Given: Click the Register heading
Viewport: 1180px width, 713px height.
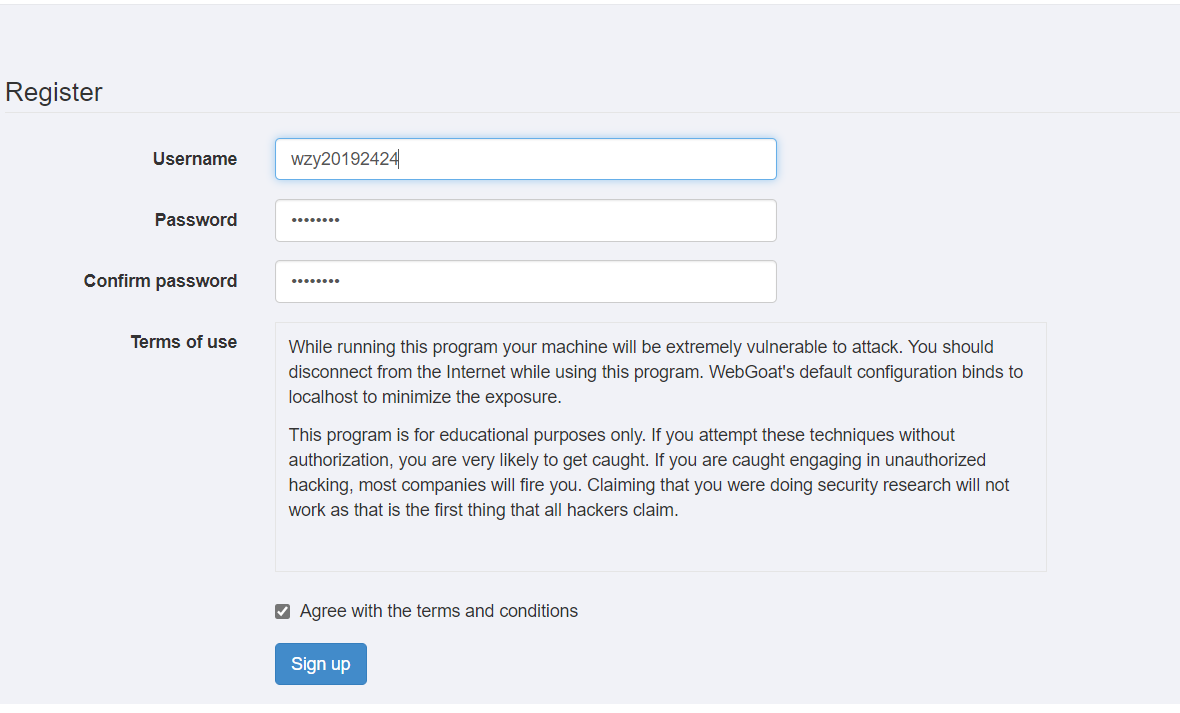Looking at the screenshot, I should [x=54, y=92].
